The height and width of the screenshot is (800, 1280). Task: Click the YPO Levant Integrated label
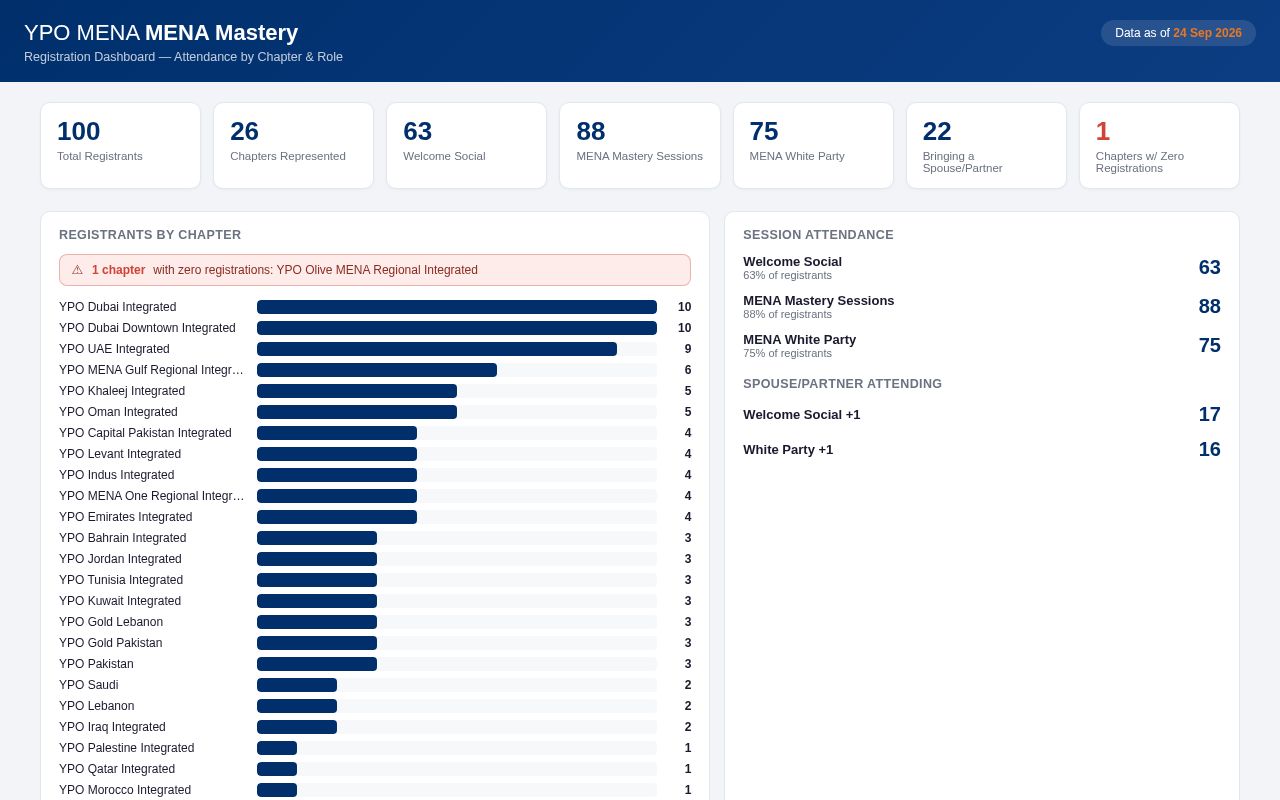click(x=120, y=454)
